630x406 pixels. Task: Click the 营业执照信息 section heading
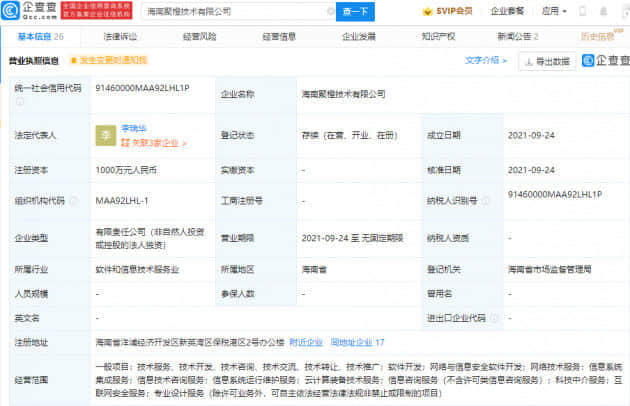34,61
